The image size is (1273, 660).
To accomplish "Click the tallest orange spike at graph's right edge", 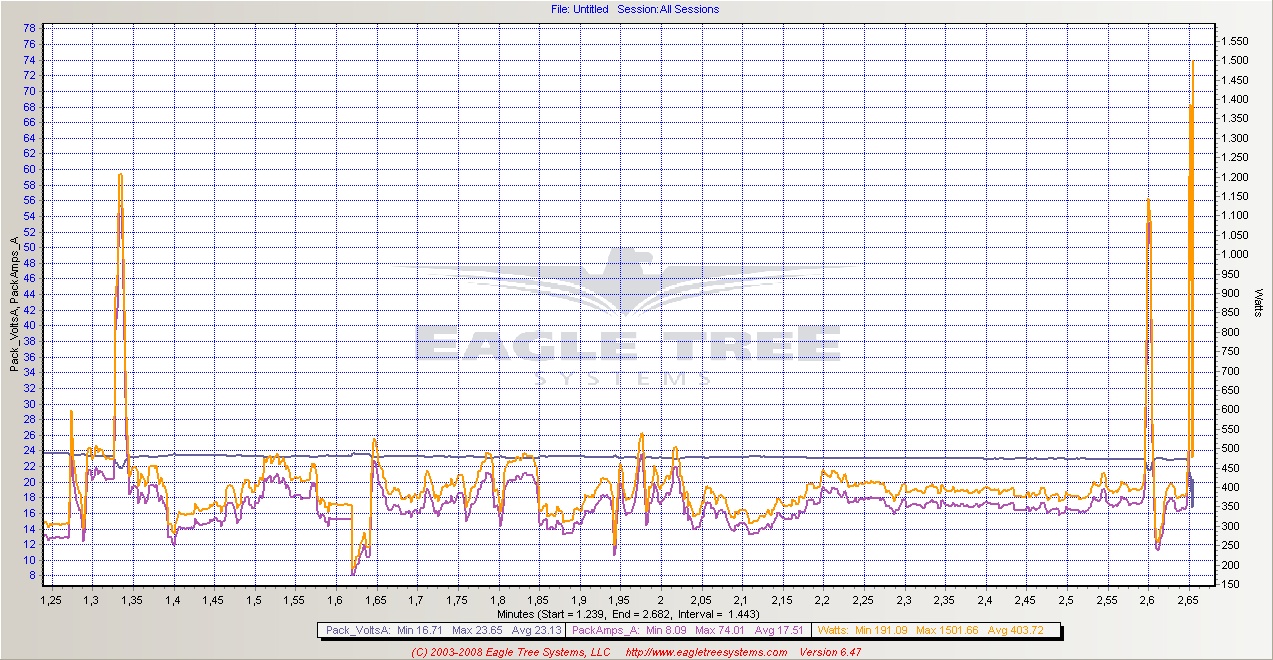I will 1192,64.
